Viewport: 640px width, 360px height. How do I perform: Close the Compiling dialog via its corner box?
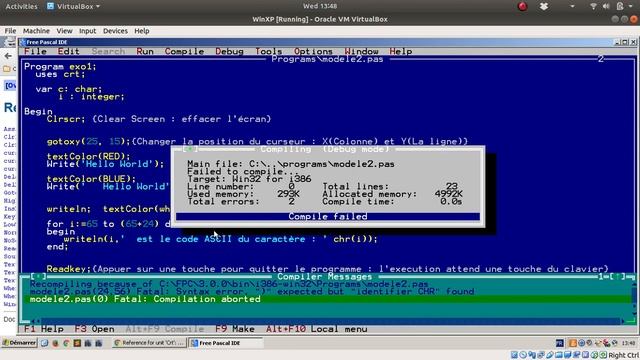coord(190,149)
